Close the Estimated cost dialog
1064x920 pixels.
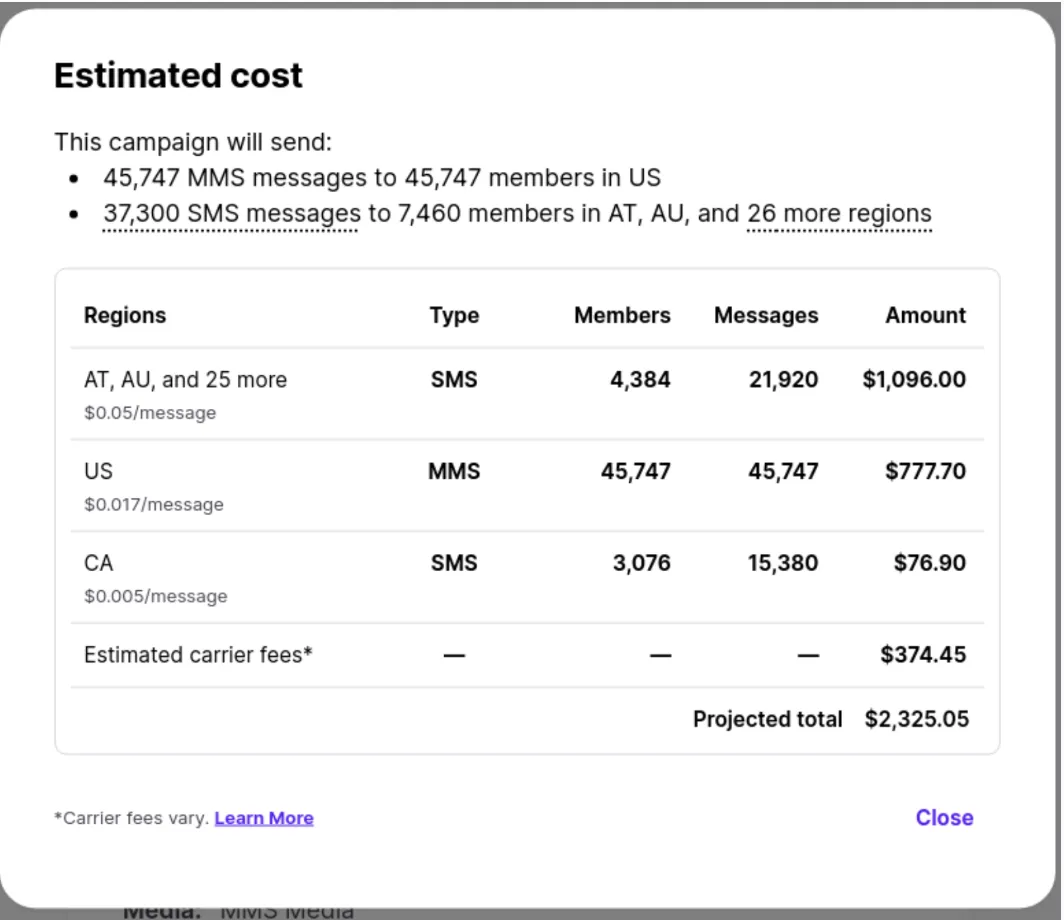click(x=943, y=817)
